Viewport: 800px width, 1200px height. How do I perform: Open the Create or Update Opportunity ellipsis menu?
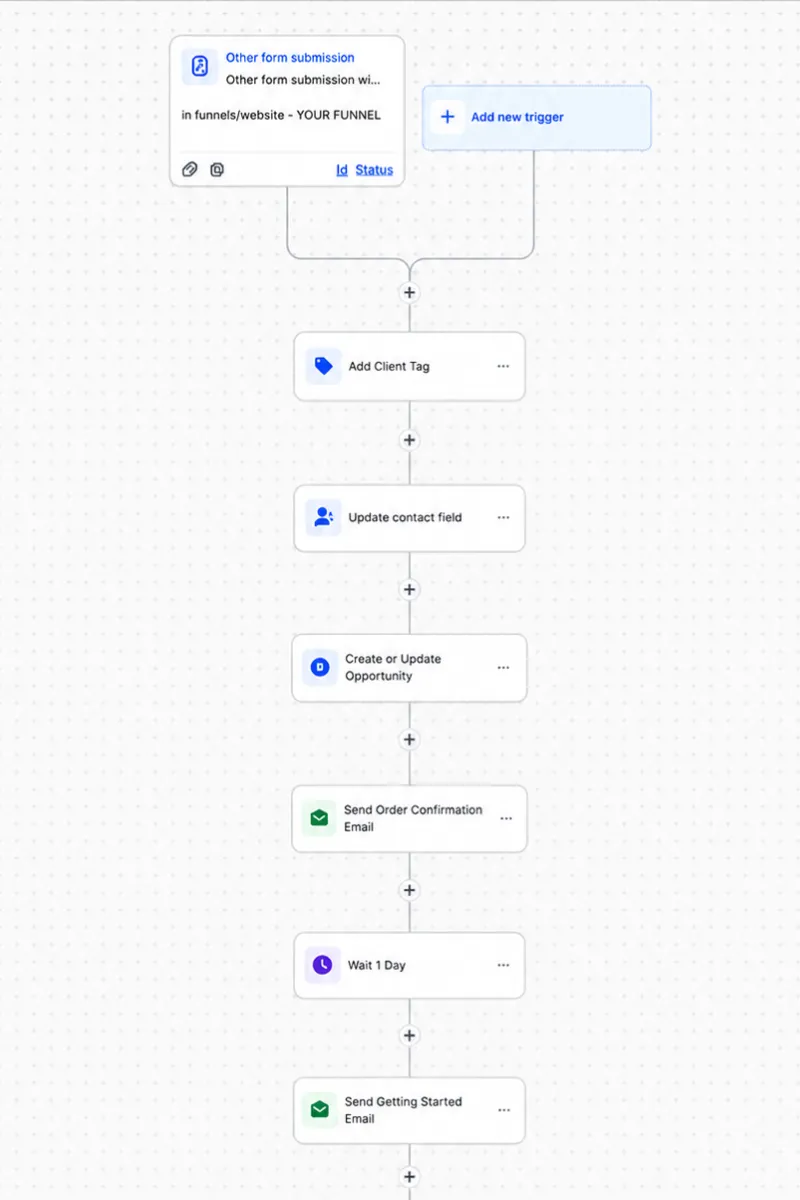click(x=503, y=667)
